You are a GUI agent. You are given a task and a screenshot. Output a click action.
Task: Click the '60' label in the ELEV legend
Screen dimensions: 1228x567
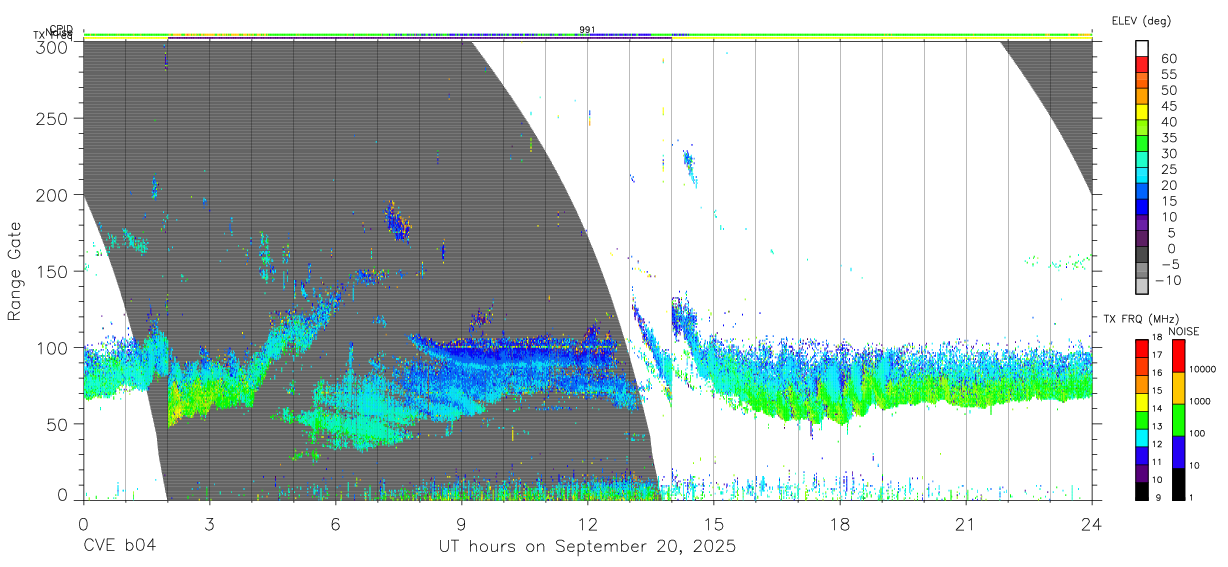tap(1168, 58)
